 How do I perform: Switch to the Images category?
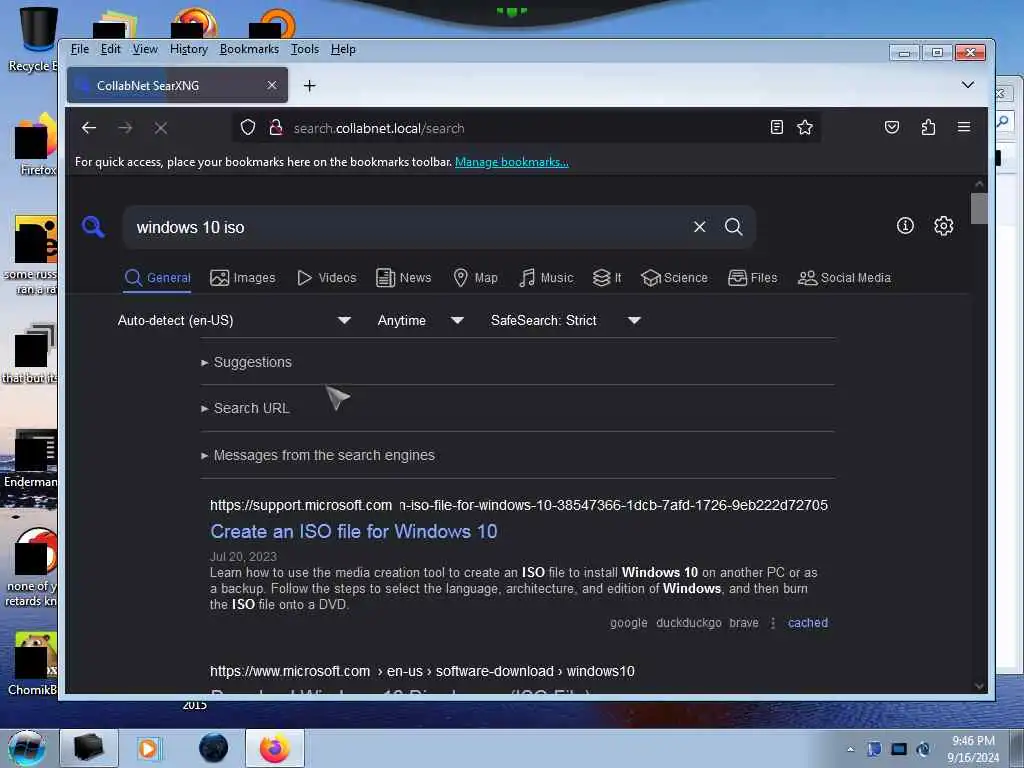click(242, 278)
